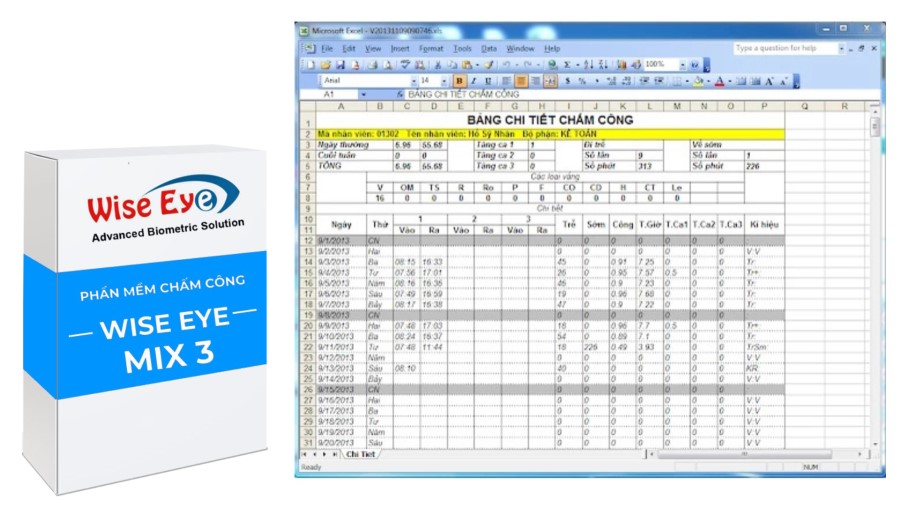
Task: Open the Chart Wizard icon
Action: click(x=622, y=65)
